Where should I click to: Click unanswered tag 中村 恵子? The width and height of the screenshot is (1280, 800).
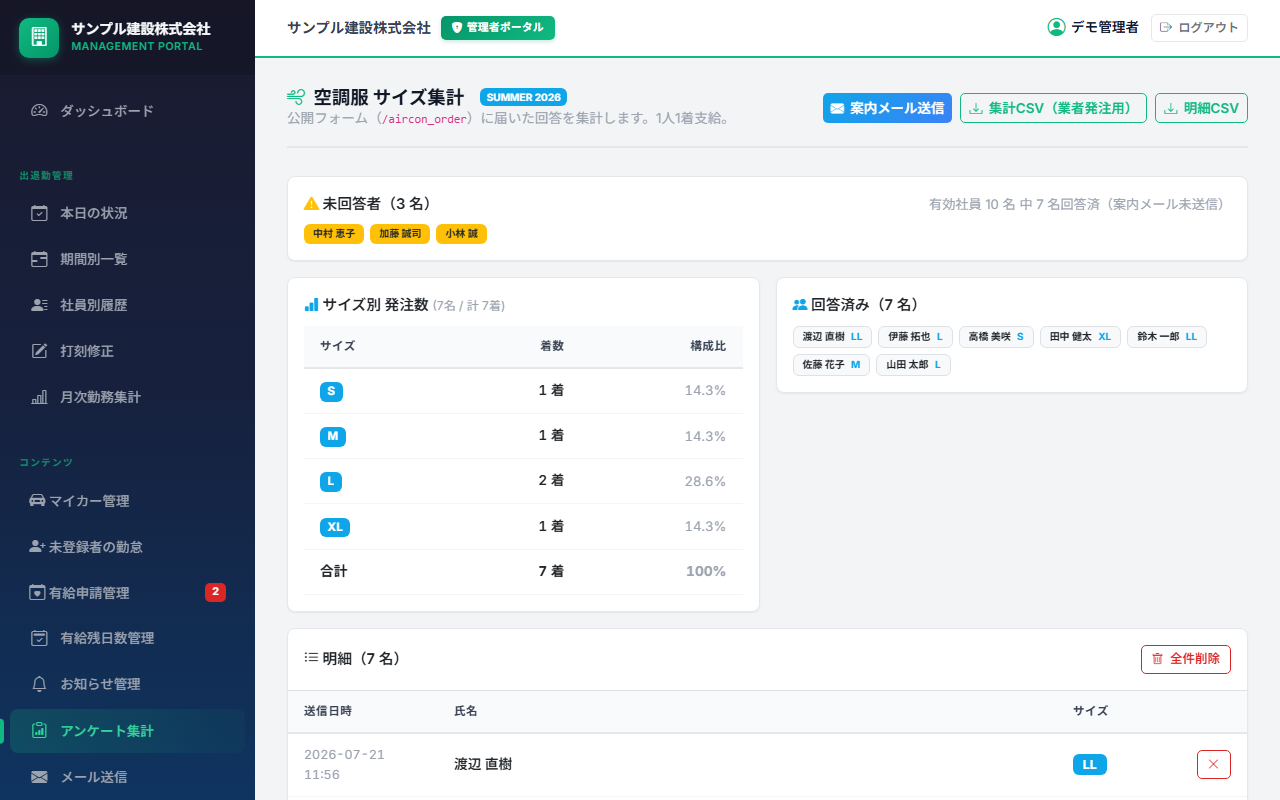334,234
